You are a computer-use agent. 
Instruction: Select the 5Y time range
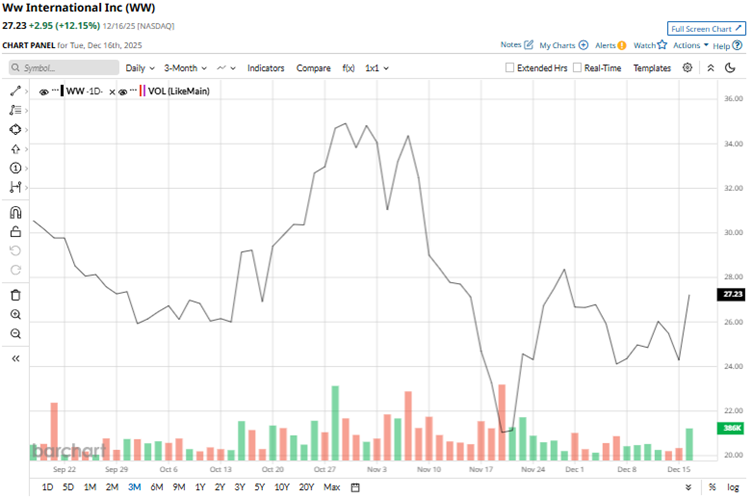(259, 487)
